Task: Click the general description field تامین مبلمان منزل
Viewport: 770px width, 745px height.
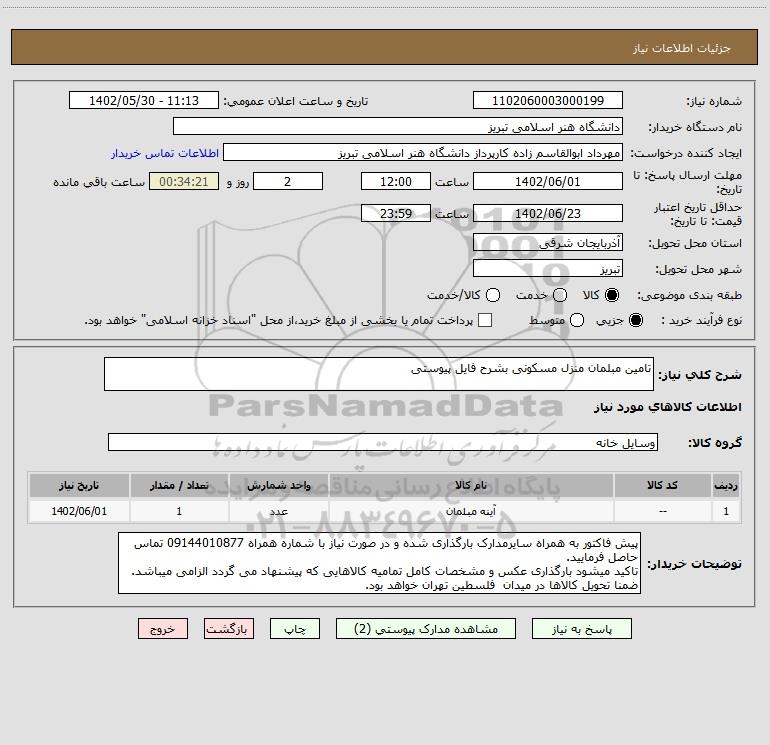Action: 379,374
